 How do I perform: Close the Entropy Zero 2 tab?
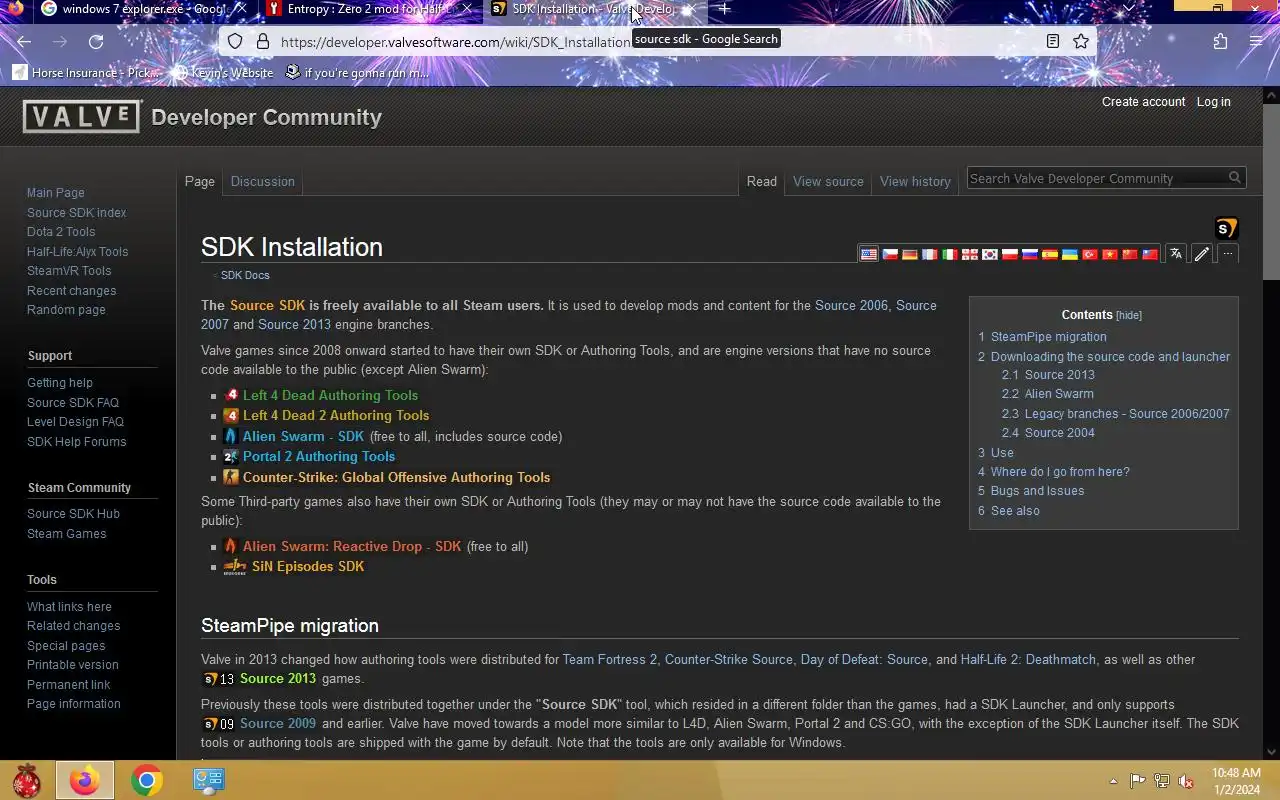pyautogui.click(x=466, y=9)
